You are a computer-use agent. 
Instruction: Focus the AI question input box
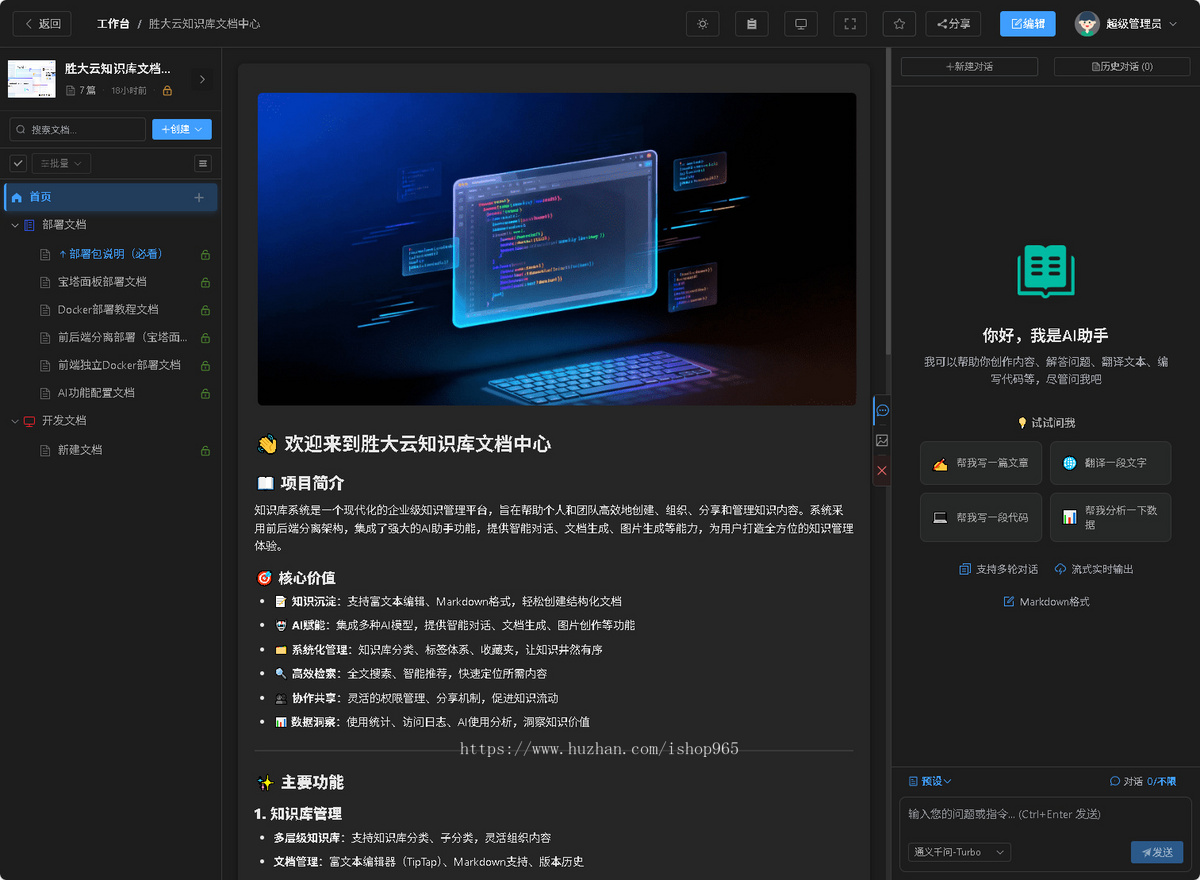pyautogui.click(x=1045, y=814)
